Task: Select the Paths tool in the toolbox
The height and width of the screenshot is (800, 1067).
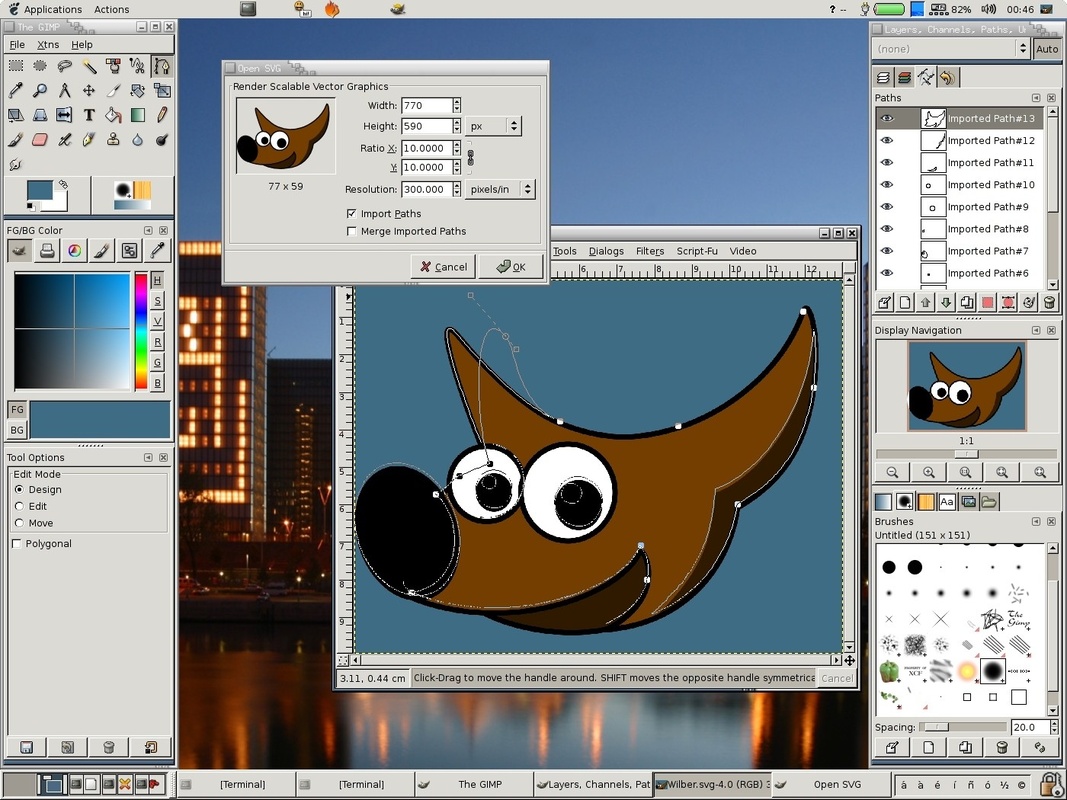Action: click(x=162, y=66)
